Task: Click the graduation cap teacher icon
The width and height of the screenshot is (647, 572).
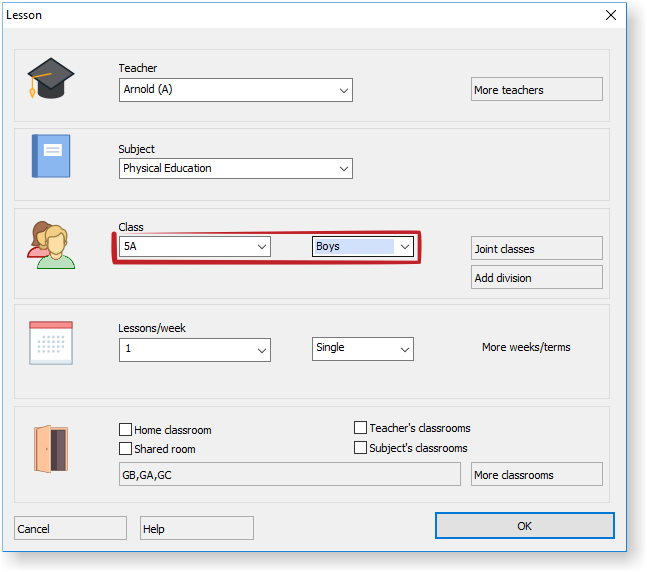Action: pyautogui.click(x=50, y=79)
